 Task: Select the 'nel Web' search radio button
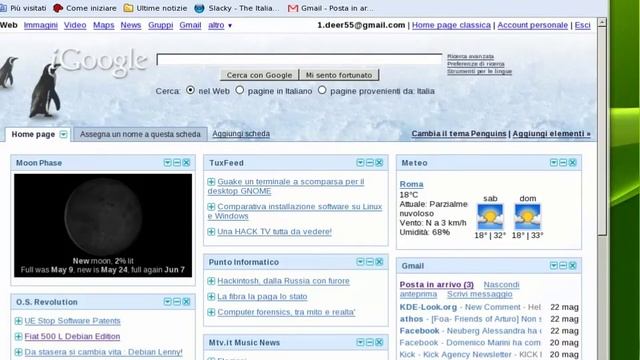[190, 90]
